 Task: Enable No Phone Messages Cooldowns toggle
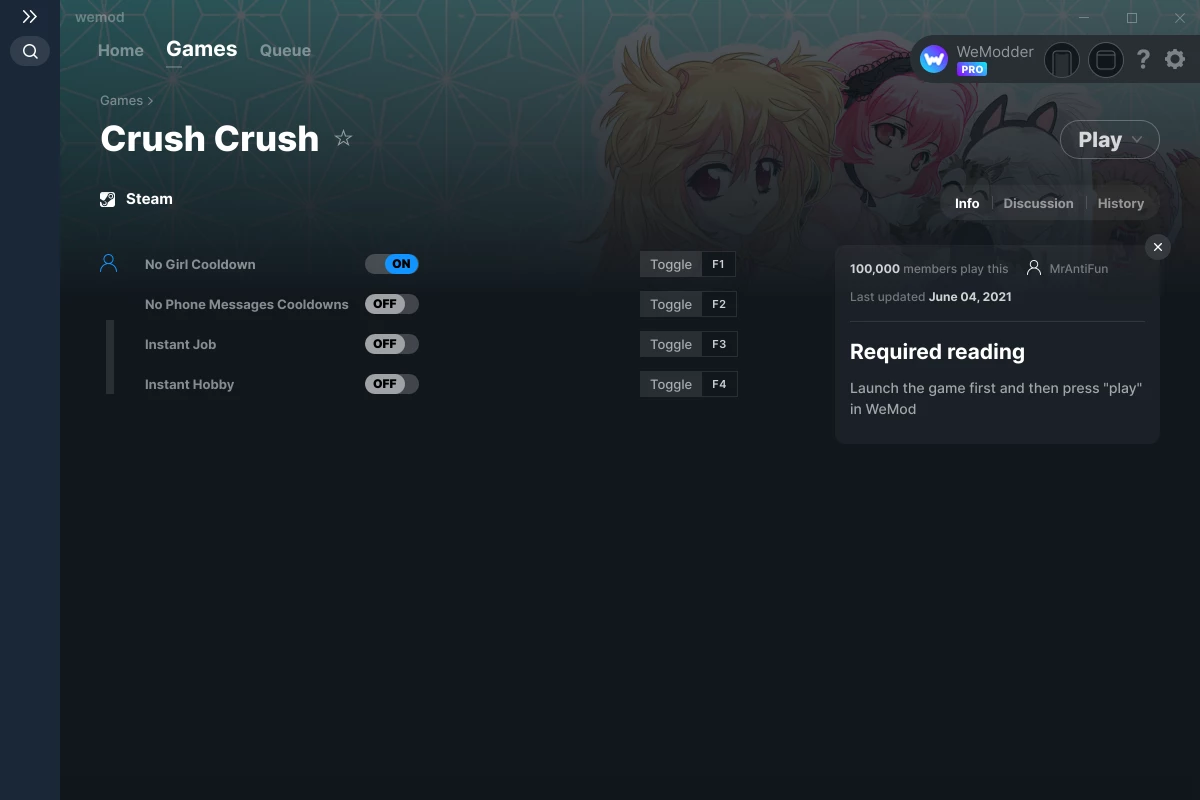[x=391, y=304]
